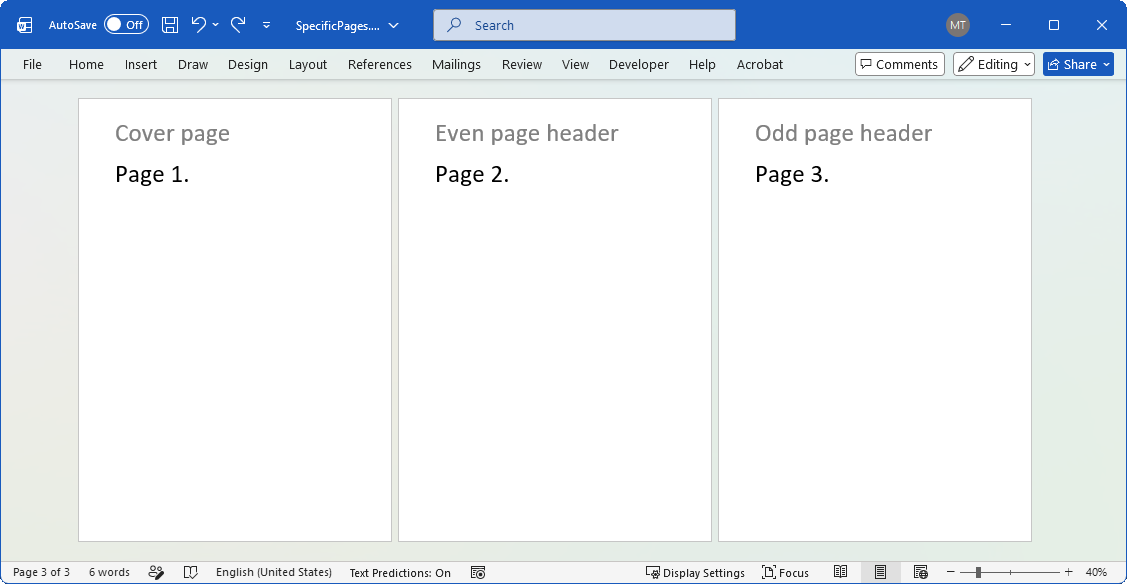The width and height of the screenshot is (1127, 584).
Task: Switch to Read Mode view icon
Action: coord(840,573)
